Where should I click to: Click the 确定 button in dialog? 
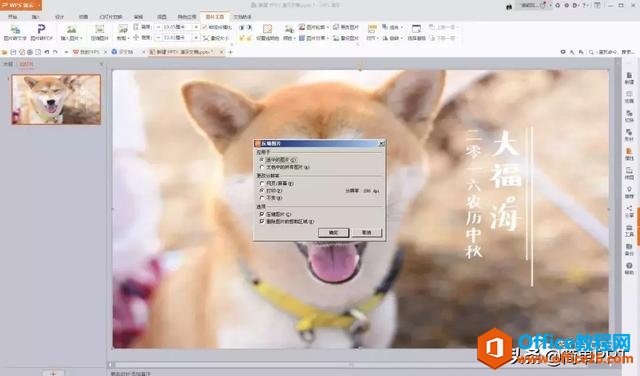[333, 232]
